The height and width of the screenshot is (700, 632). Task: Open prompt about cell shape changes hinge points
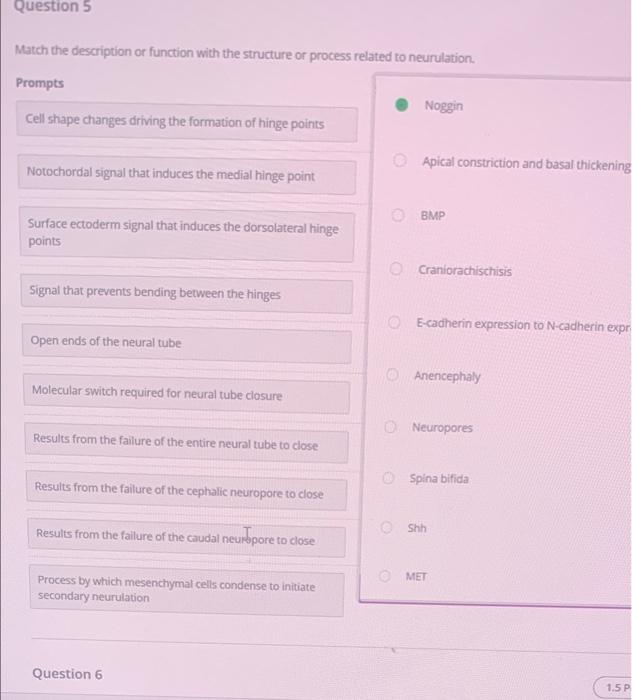click(187, 121)
